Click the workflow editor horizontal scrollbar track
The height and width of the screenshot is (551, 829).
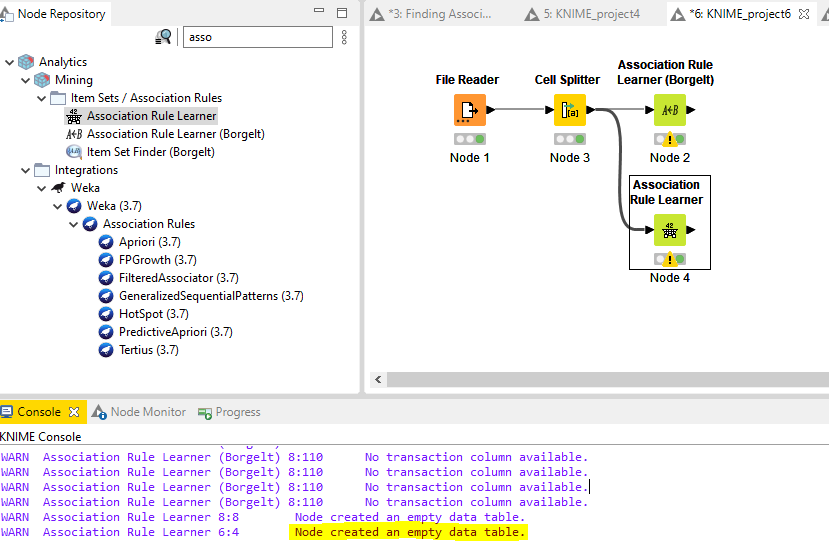tap(608, 379)
